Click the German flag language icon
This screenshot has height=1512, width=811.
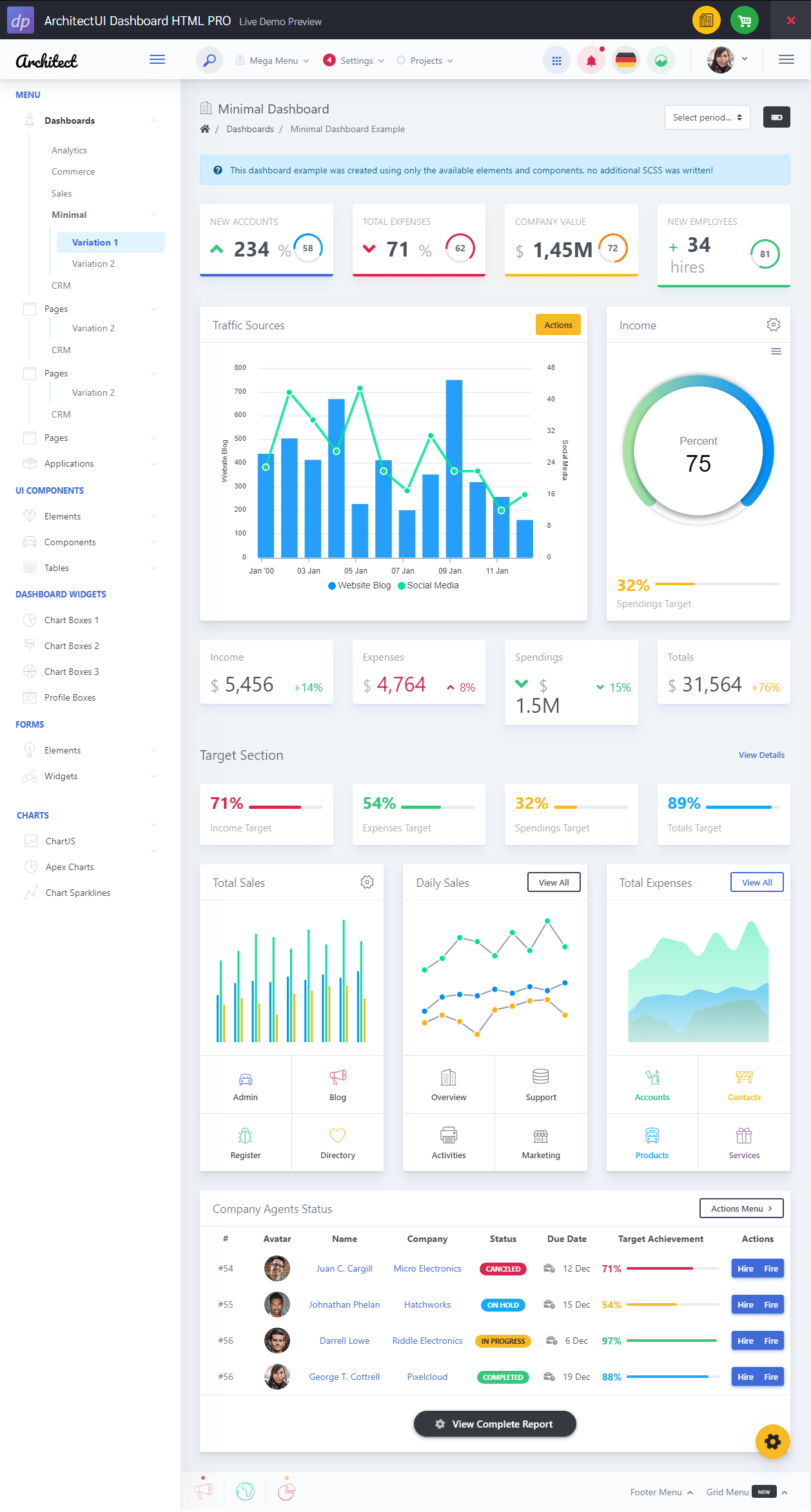pos(626,61)
